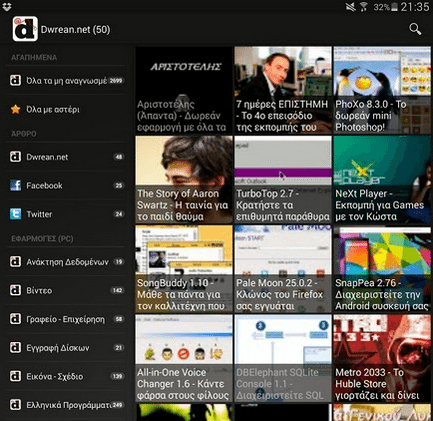Click icon beside Ανάκτηση Δεδομένων
433x421 pixels.
point(15,262)
